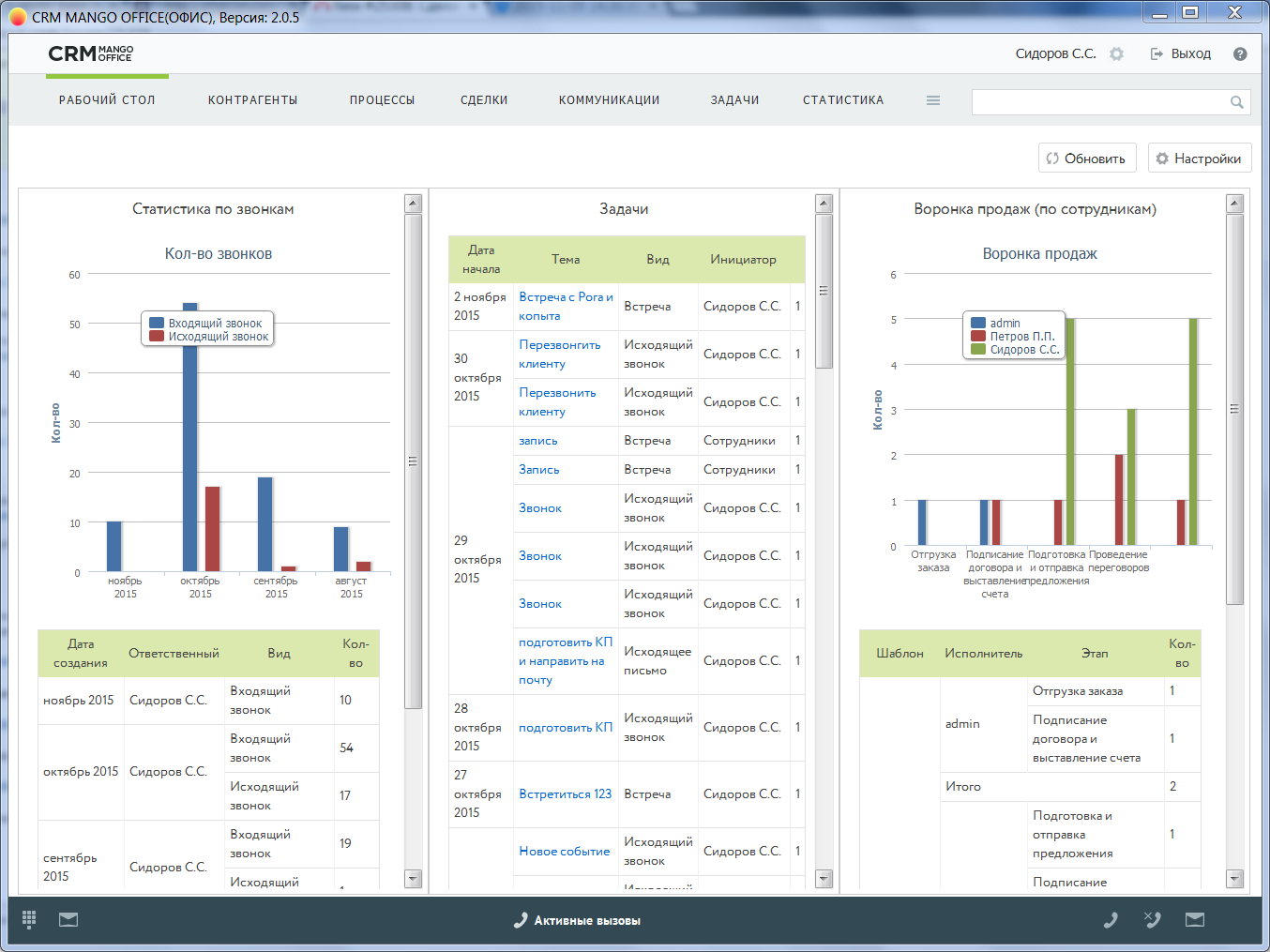Click the CRM Mango Office logo
This screenshot has width=1270, height=952.
pos(91,54)
